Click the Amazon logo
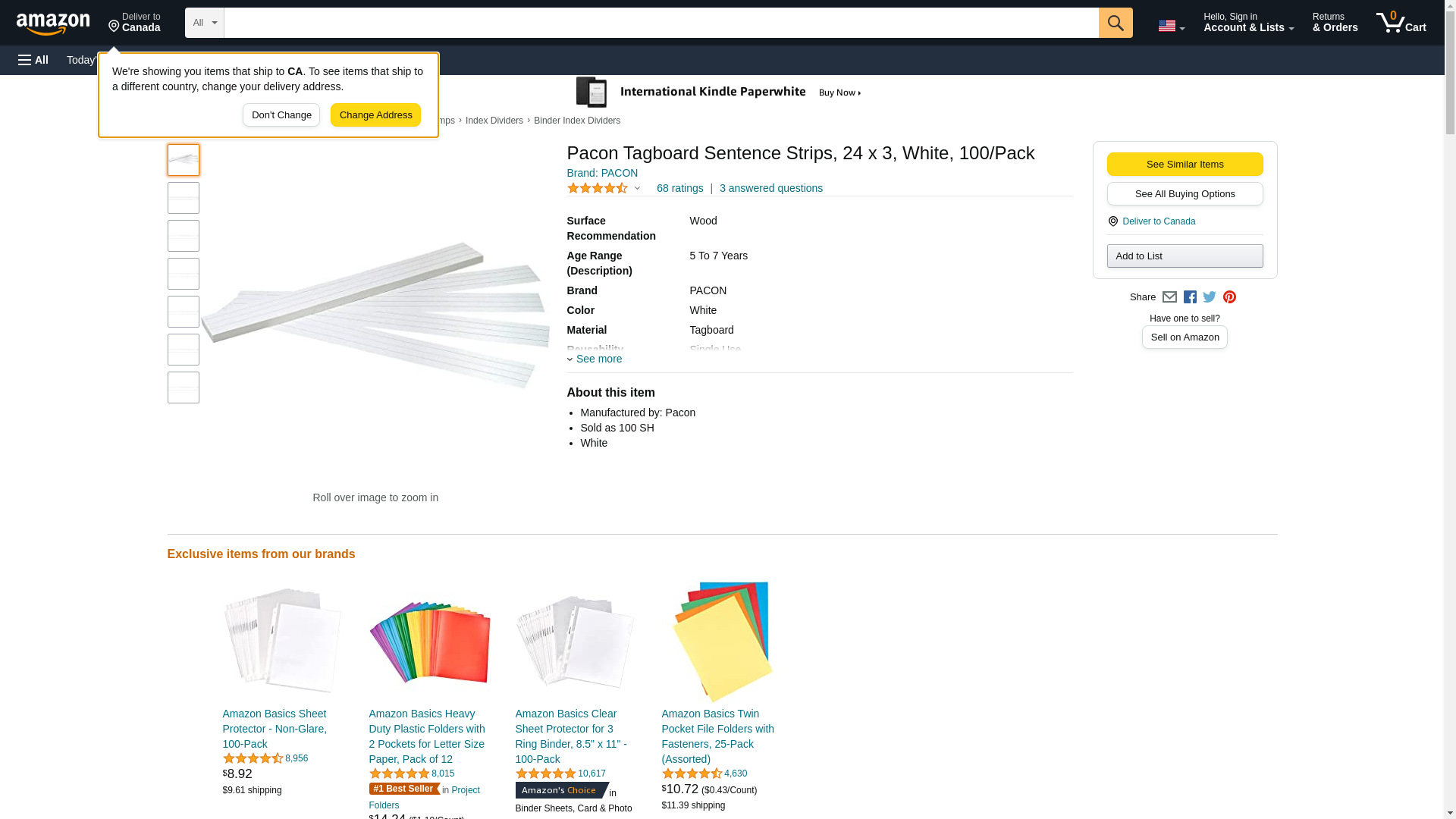 point(53,24)
